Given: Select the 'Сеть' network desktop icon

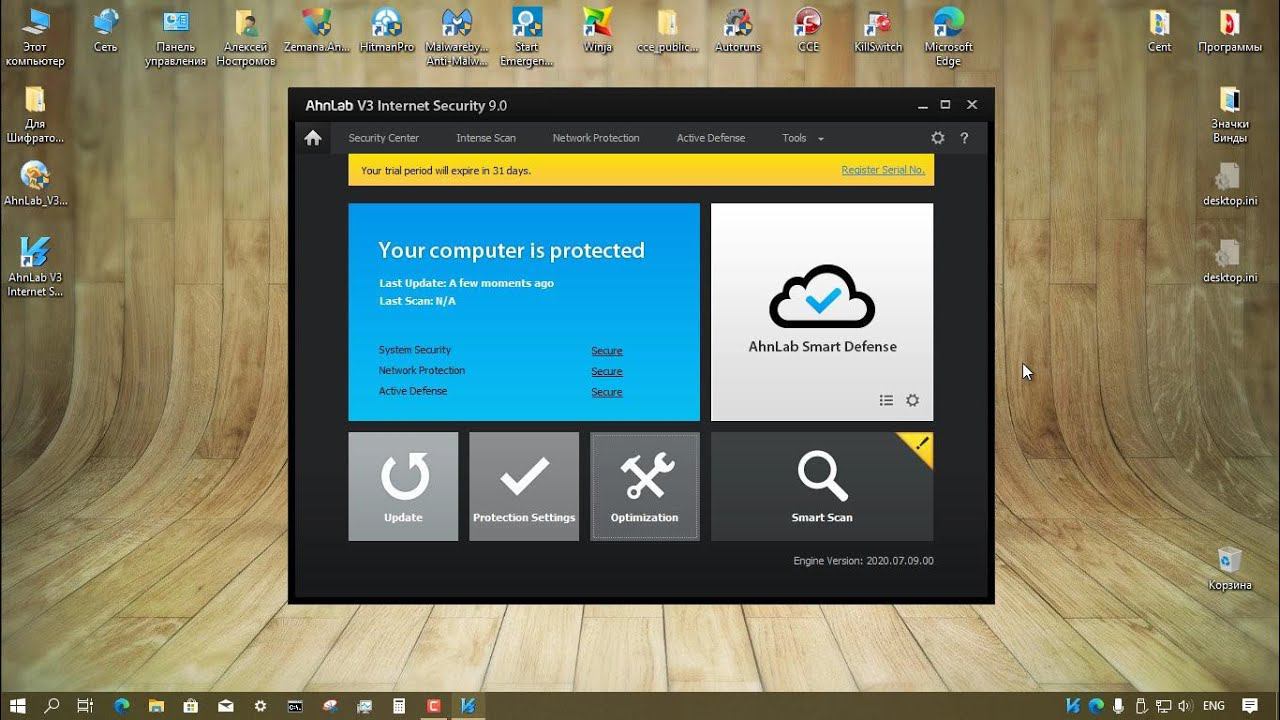Looking at the screenshot, I should (105, 32).
